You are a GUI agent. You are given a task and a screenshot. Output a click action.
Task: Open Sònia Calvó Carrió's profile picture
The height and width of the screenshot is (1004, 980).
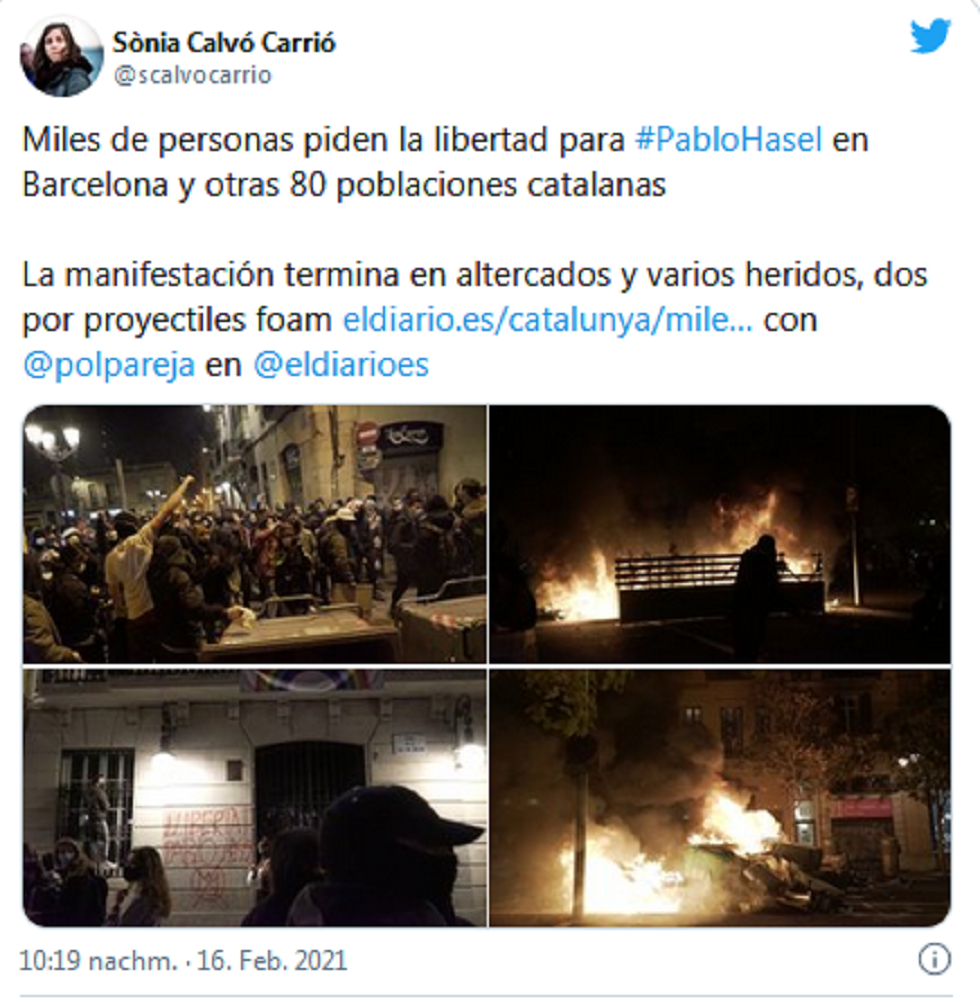point(61,56)
